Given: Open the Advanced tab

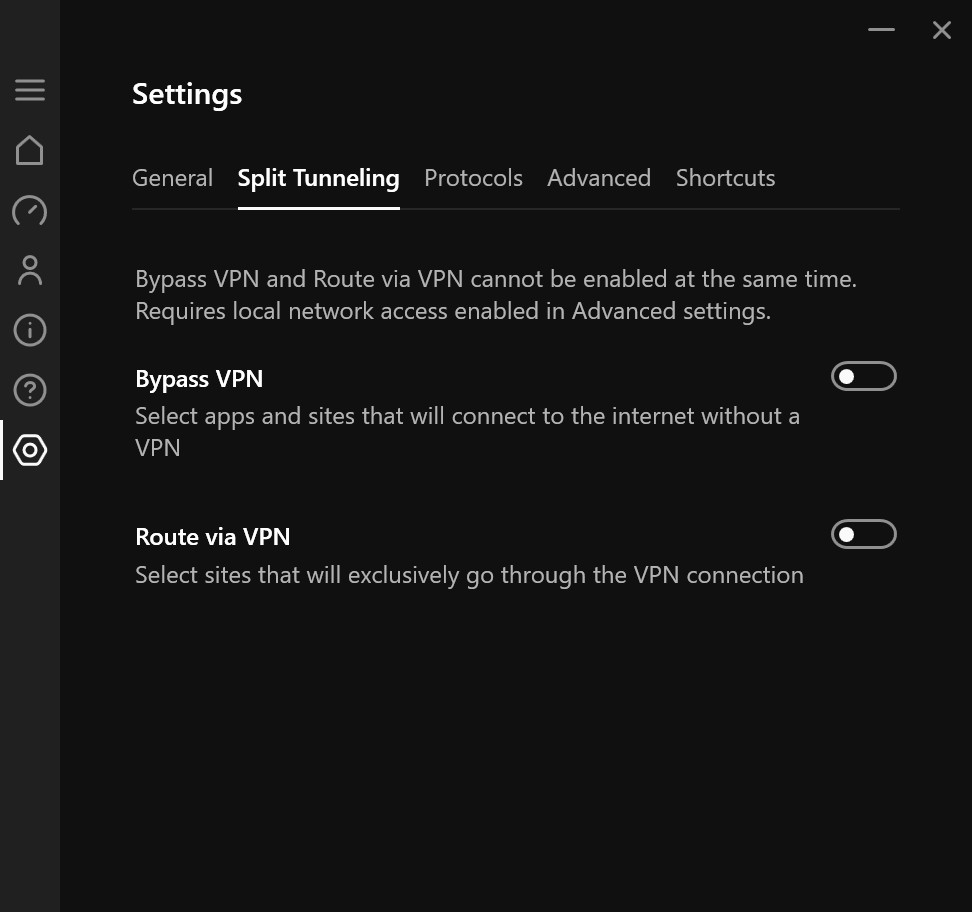Looking at the screenshot, I should (x=599, y=179).
